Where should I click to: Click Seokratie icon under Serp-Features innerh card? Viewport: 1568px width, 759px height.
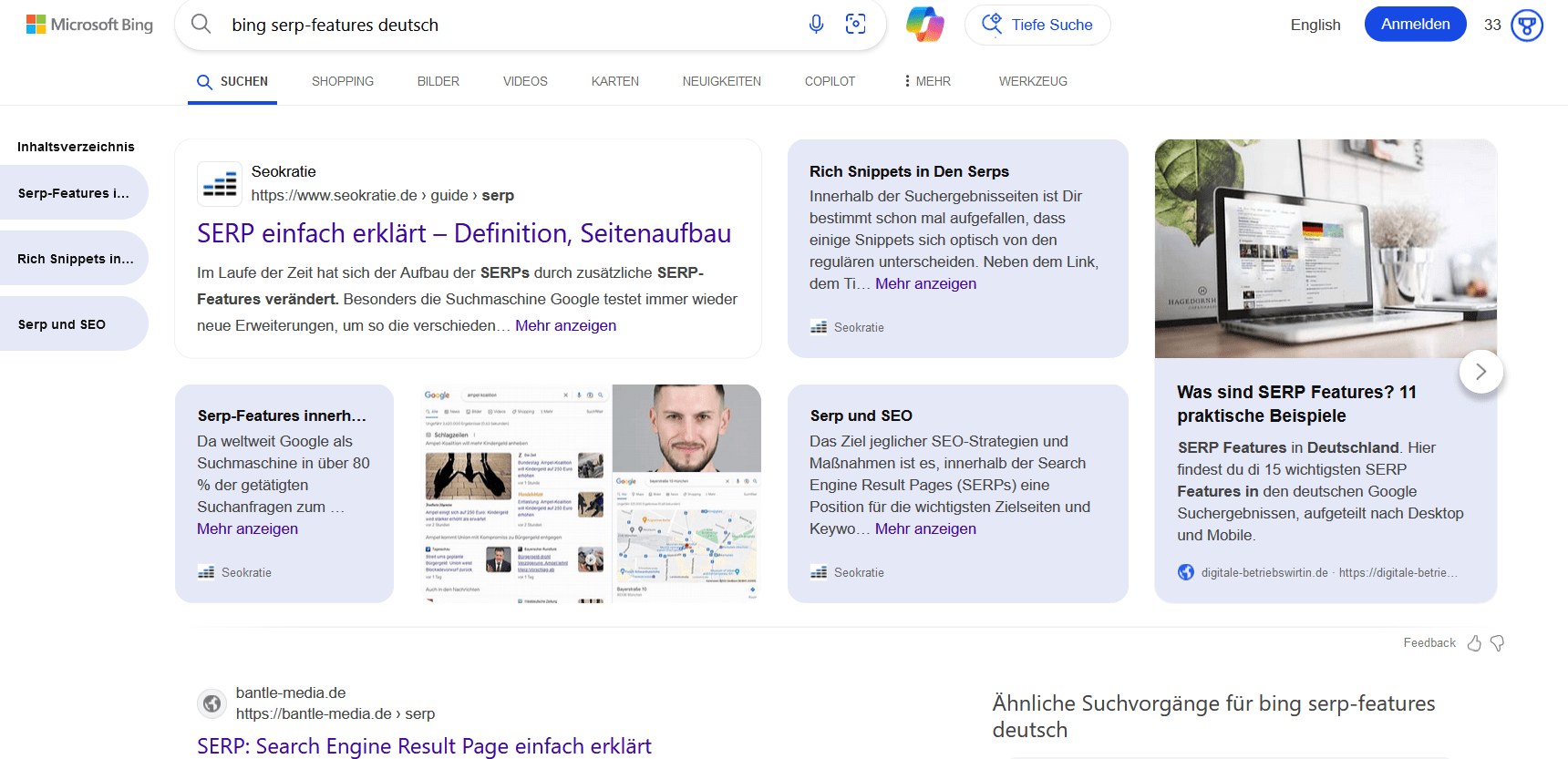206,572
